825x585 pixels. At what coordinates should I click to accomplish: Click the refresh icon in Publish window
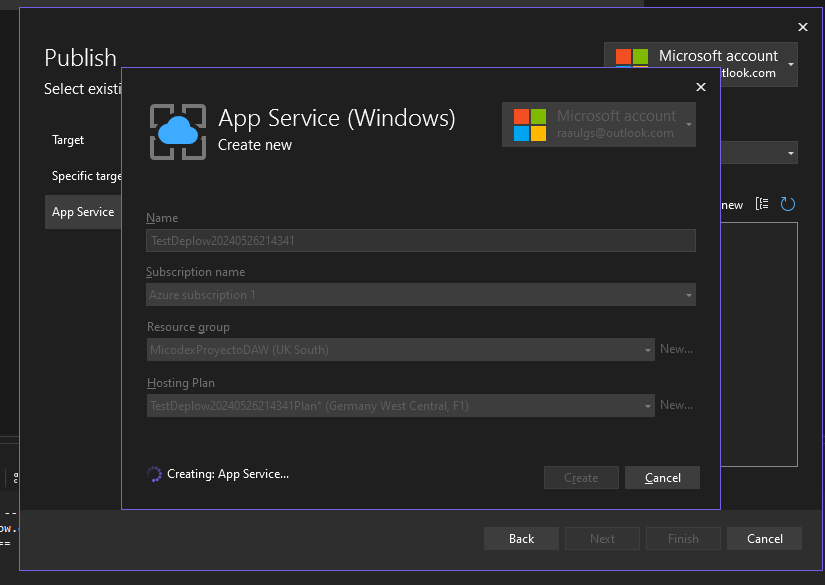click(788, 204)
